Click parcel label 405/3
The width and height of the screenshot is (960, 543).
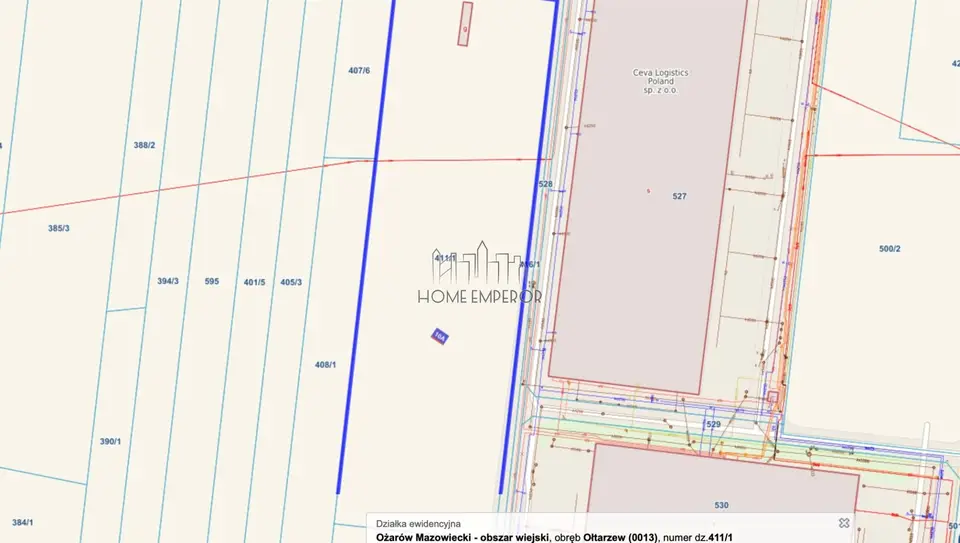pos(291,282)
